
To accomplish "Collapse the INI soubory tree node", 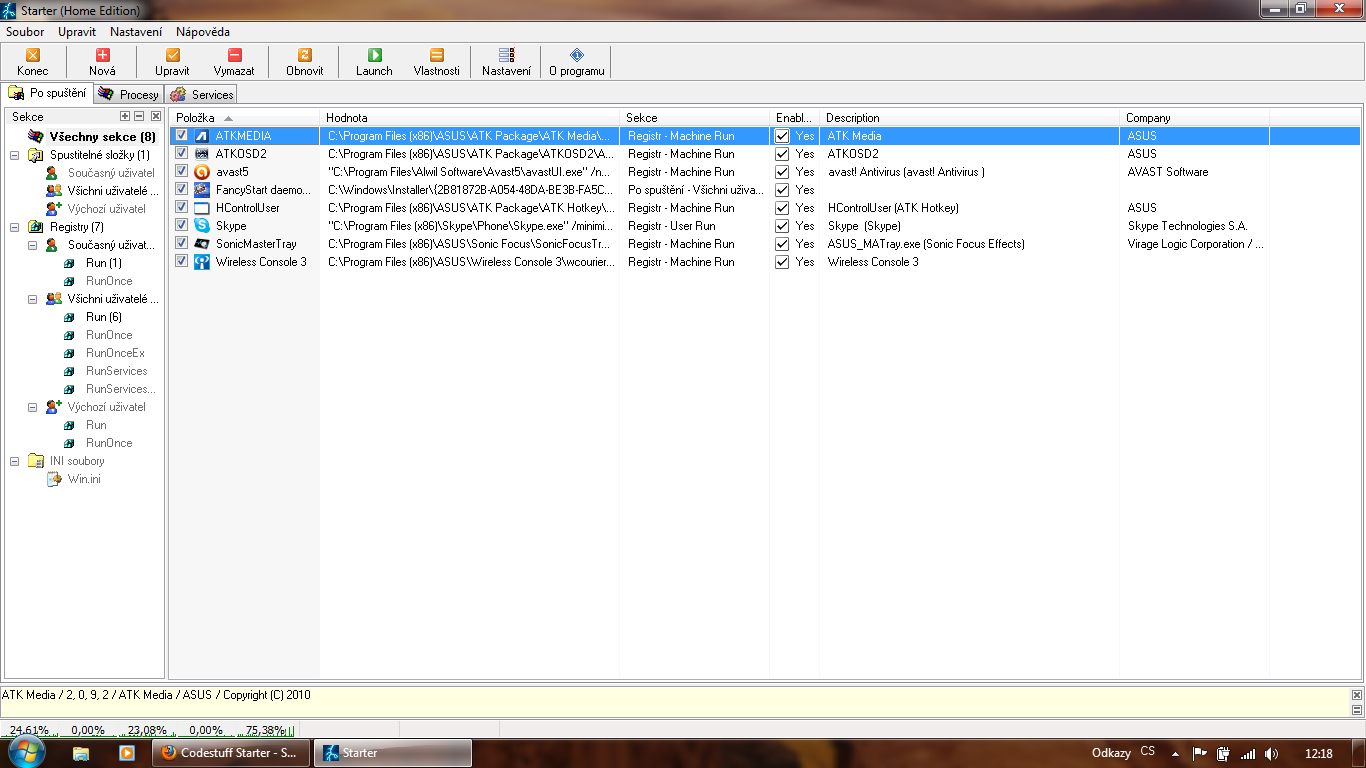I will [x=15, y=461].
